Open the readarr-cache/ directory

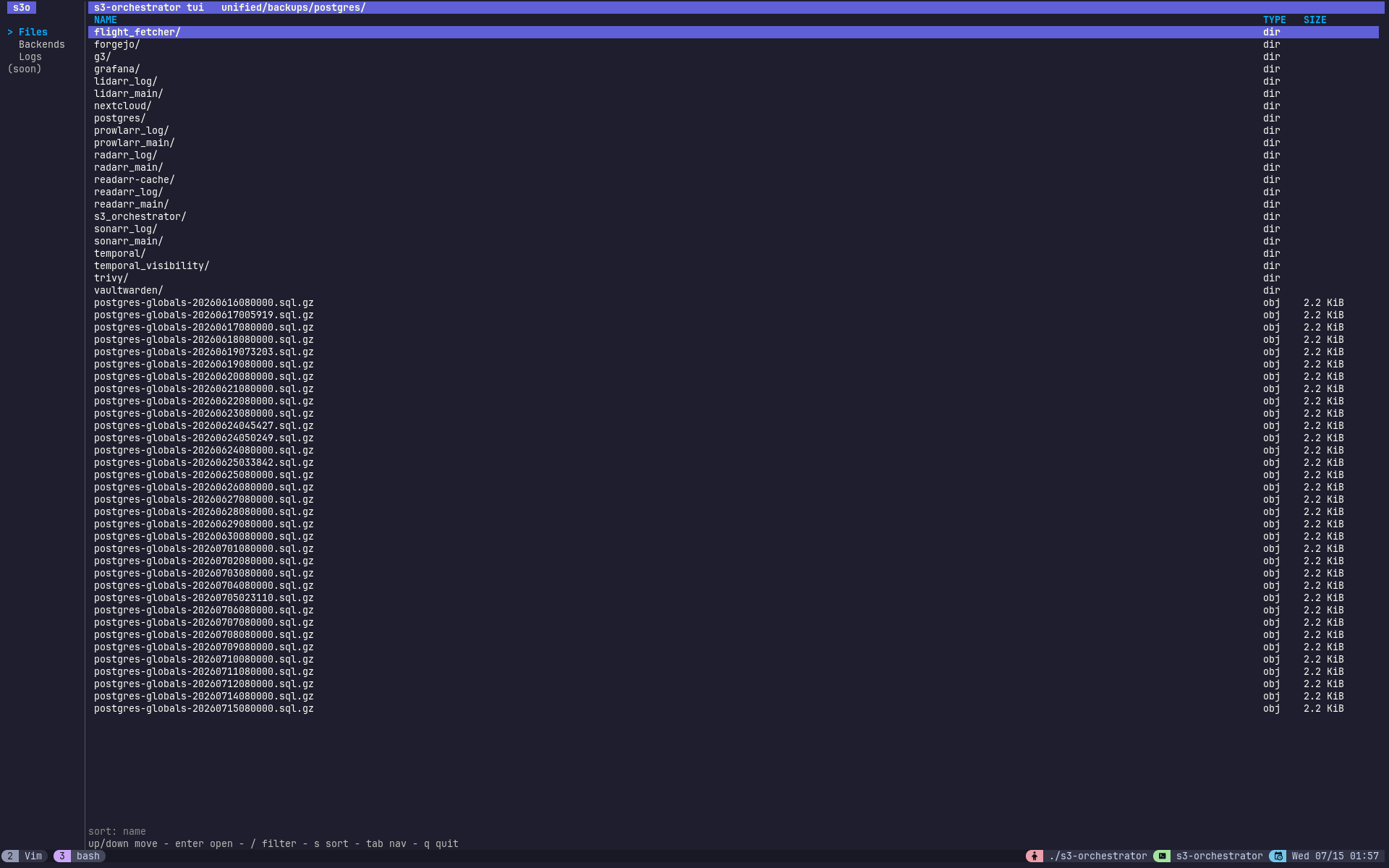[733, 179]
